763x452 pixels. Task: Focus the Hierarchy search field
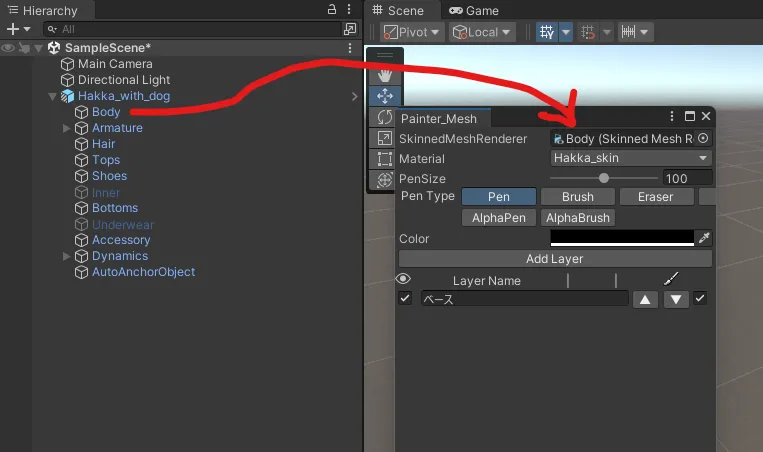(192, 29)
